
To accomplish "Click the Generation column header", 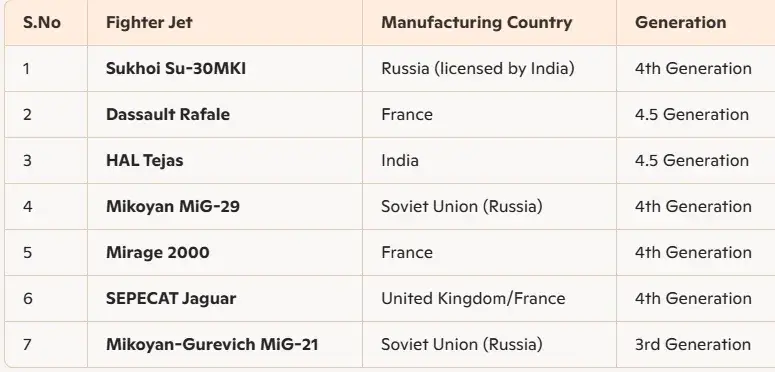I will coord(696,23).
